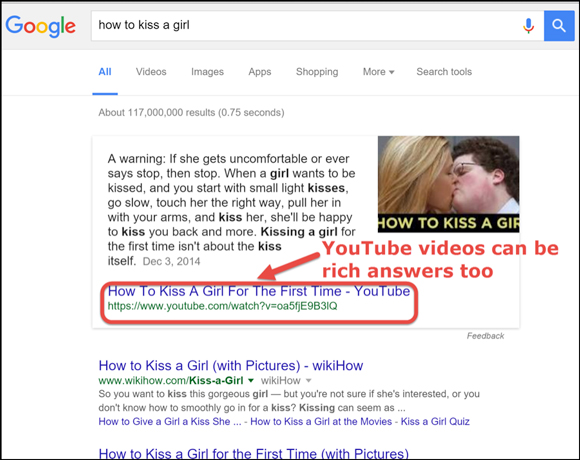580x460 pixels.
Task: Open wikiHow How to Kiss a Girl result
Action: click(231, 366)
